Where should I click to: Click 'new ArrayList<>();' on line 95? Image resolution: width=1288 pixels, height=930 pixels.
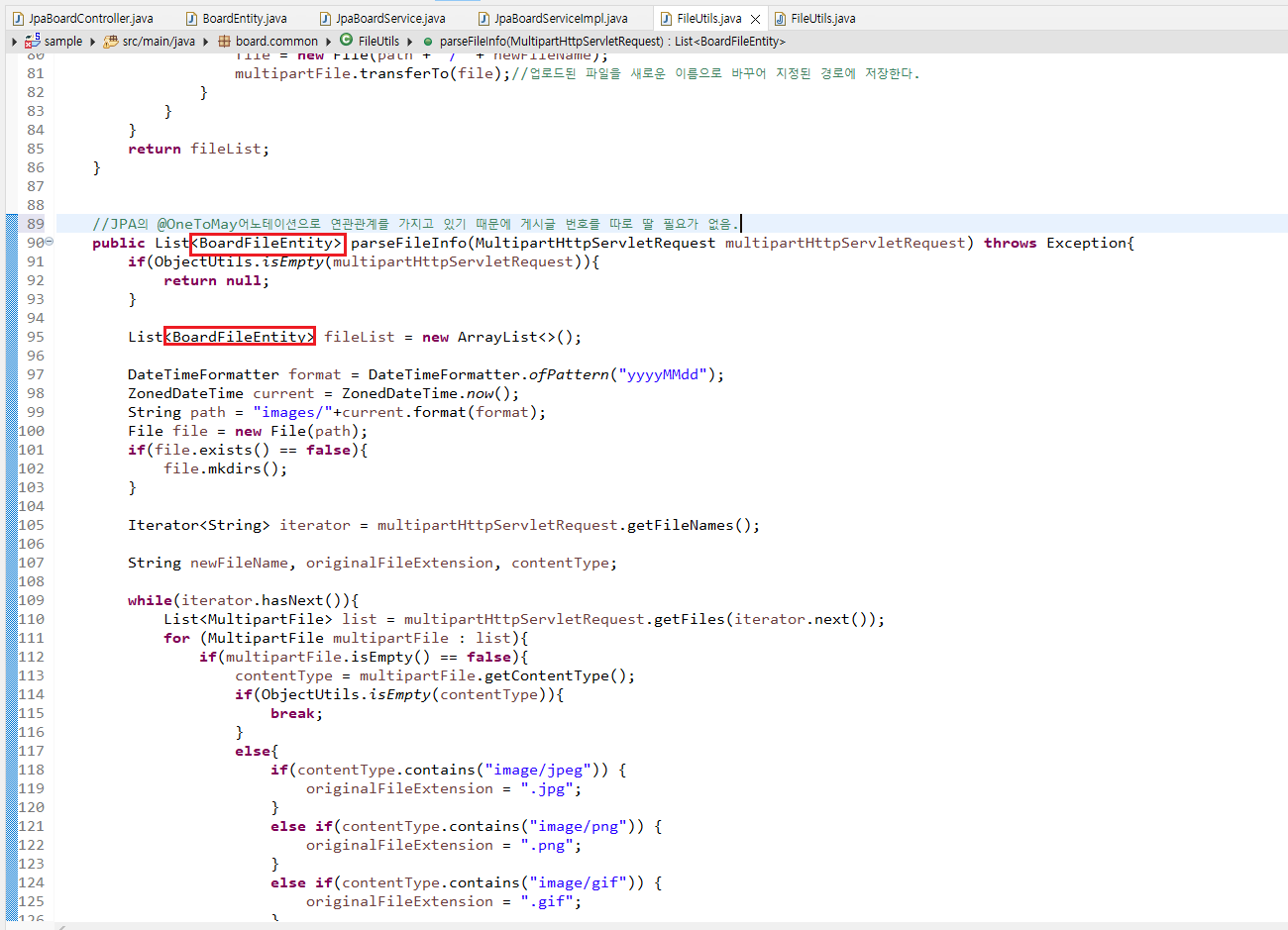click(501, 337)
